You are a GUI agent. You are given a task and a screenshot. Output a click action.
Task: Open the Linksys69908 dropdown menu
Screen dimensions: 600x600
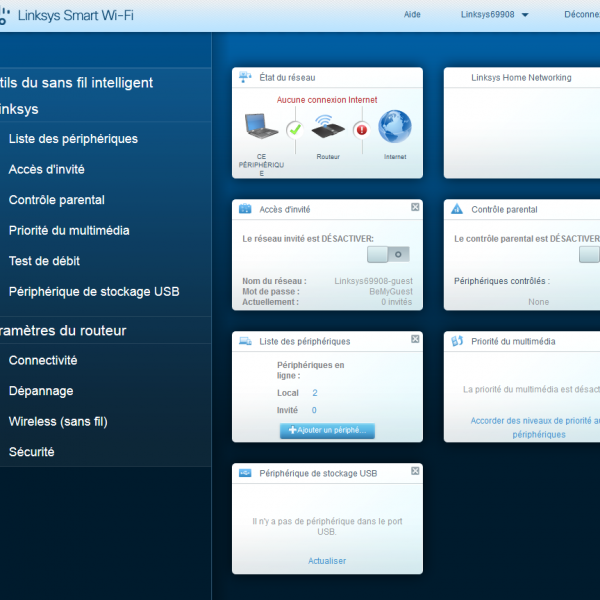coord(494,15)
